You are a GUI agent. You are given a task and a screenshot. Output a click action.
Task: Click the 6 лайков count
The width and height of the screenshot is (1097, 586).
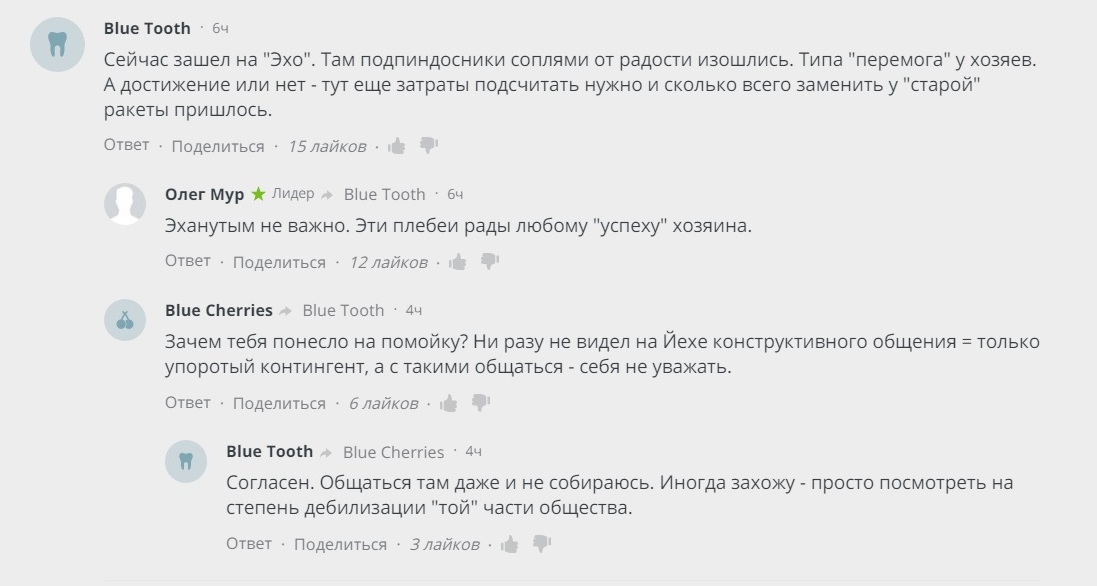[383, 403]
